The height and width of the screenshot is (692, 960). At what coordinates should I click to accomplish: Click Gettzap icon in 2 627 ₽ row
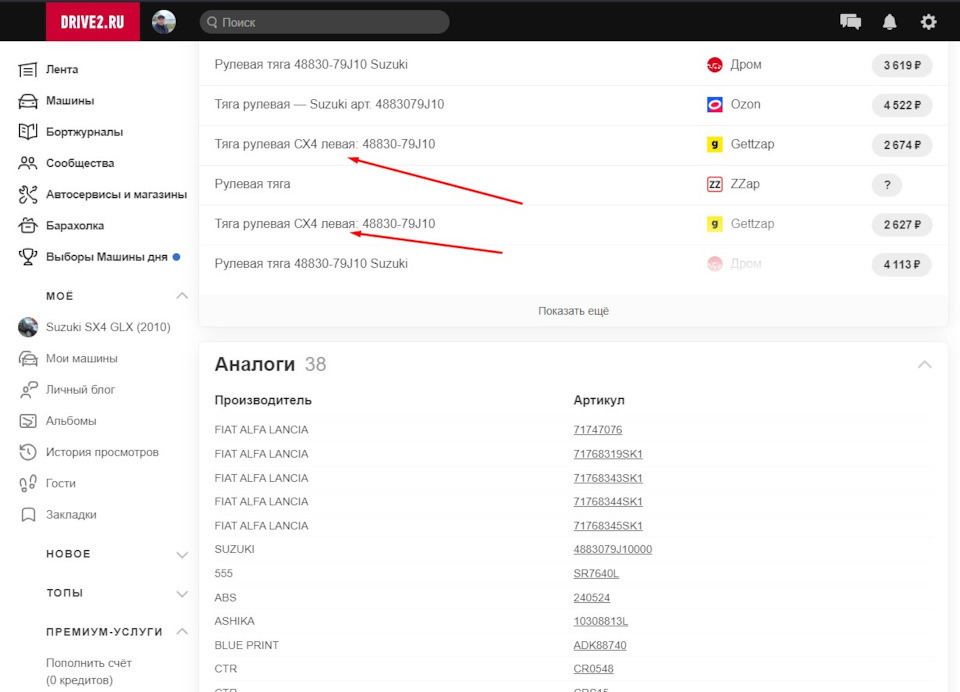714,224
